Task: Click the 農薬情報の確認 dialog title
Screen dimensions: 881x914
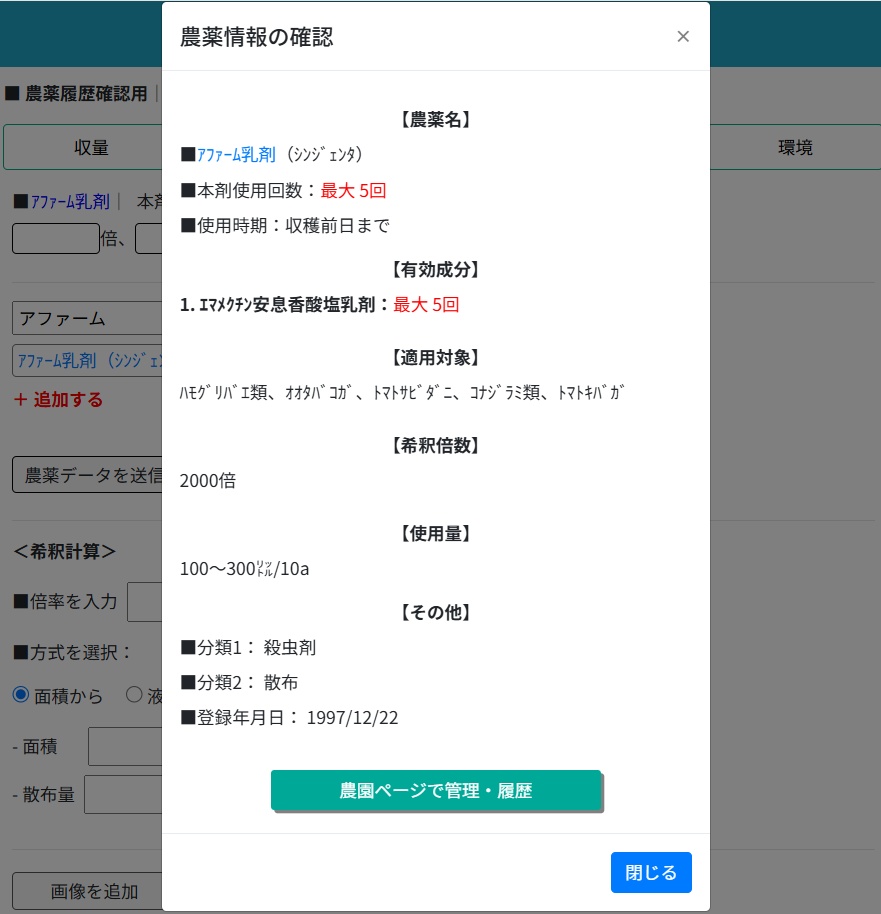Action: tap(257, 37)
